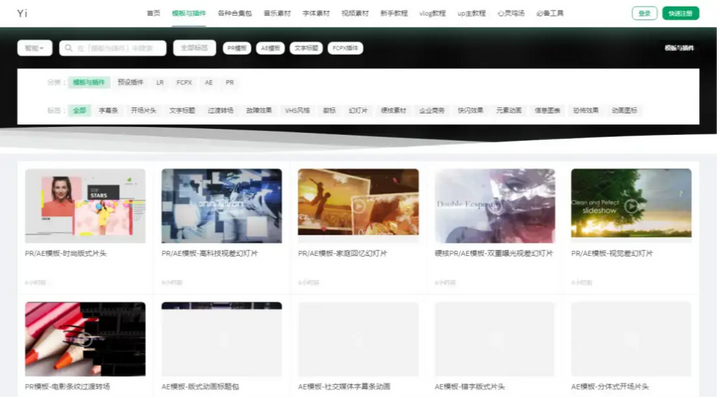Select 文字标题 in the 标签 row
This screenshot has width=720, height=398.
coord(182,111)
